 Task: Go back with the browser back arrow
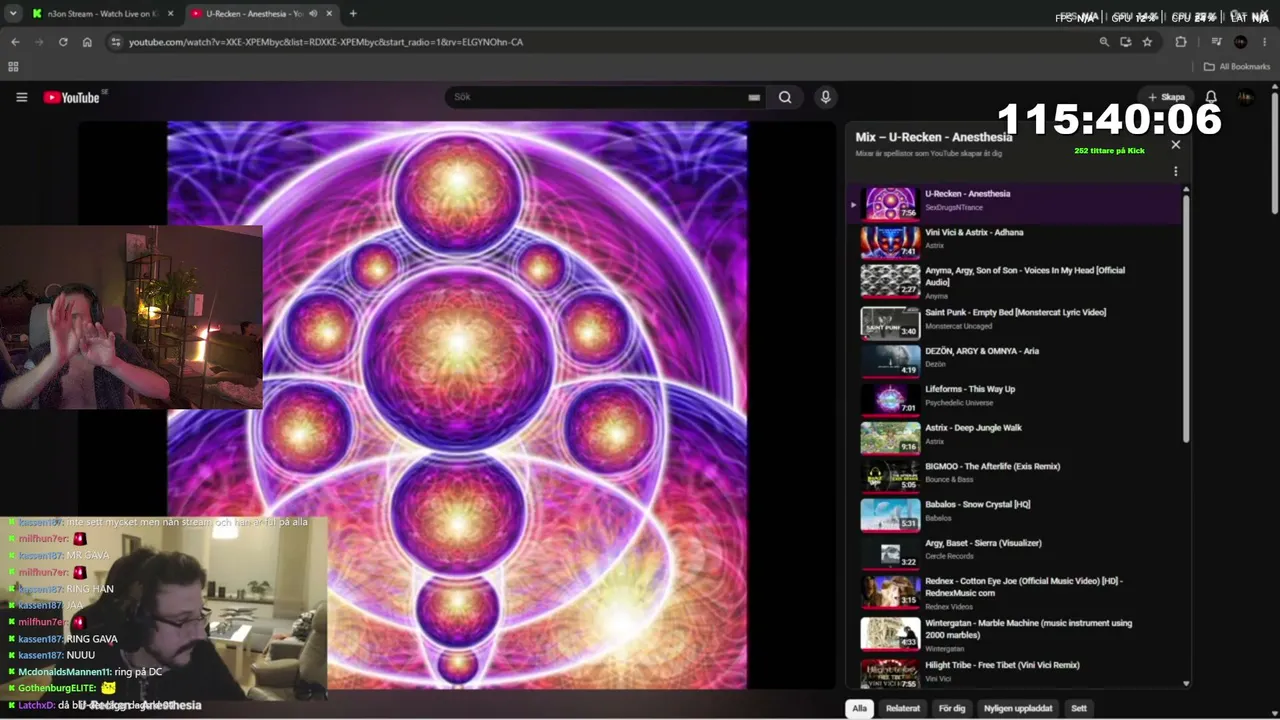tap(15, 42)
